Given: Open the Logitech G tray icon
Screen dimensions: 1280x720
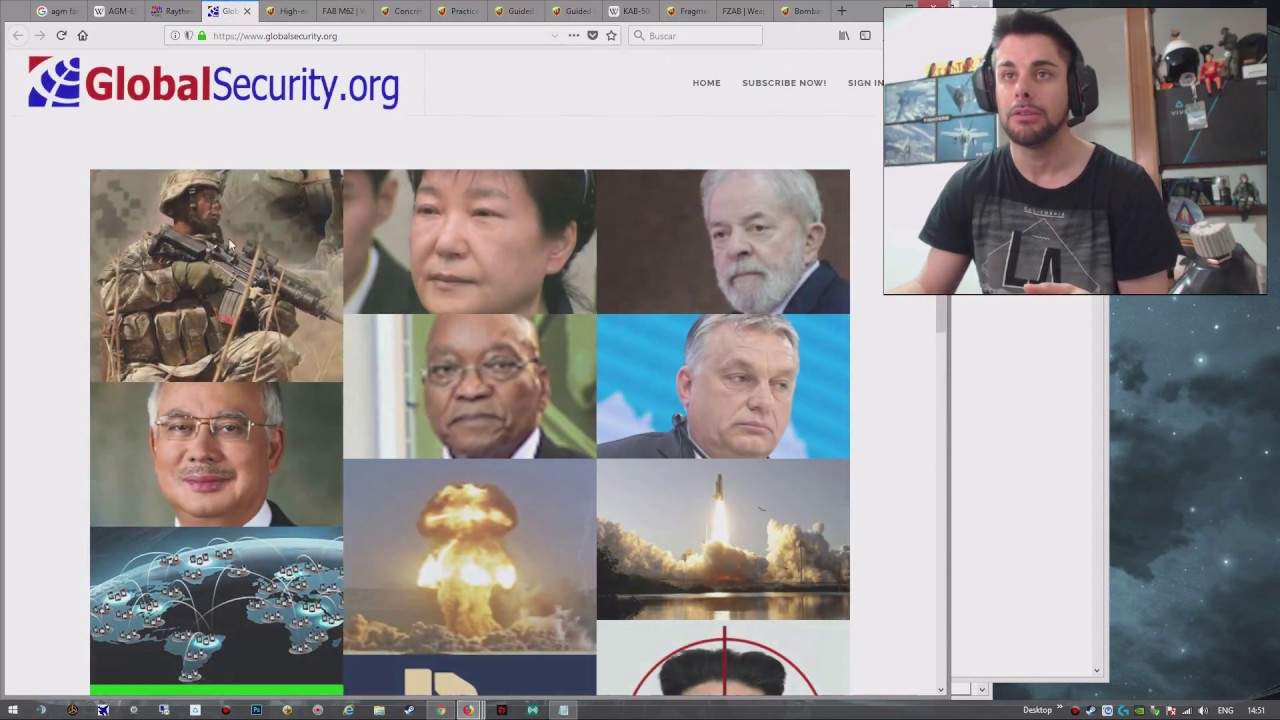Looking at the screenshot, I should pyautogui.click(x=1123, y=711).
